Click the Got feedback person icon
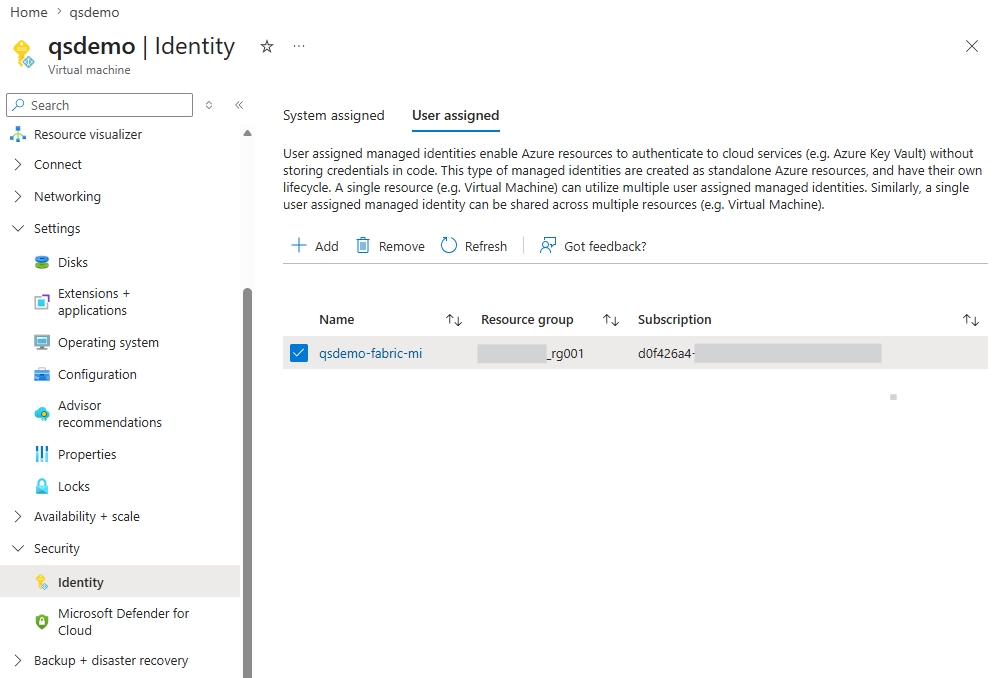The width and height of the screenshot is (997, 678). click(548, 246)
